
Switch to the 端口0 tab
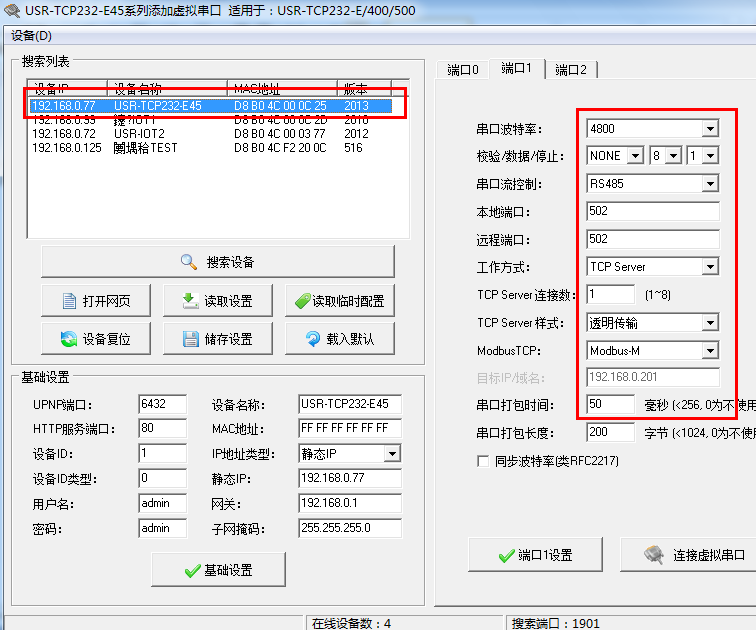(463, 70)
